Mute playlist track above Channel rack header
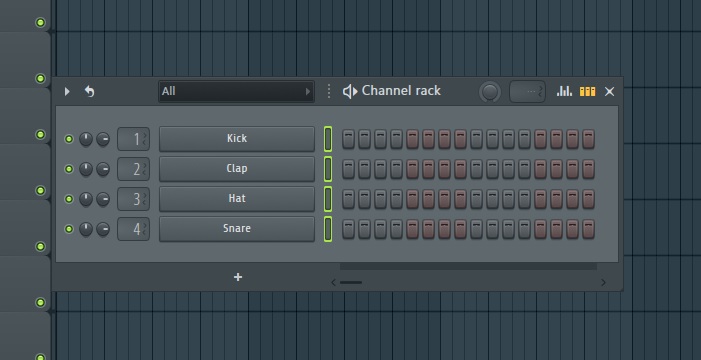 pyautogui.click(x=40, y=22)
